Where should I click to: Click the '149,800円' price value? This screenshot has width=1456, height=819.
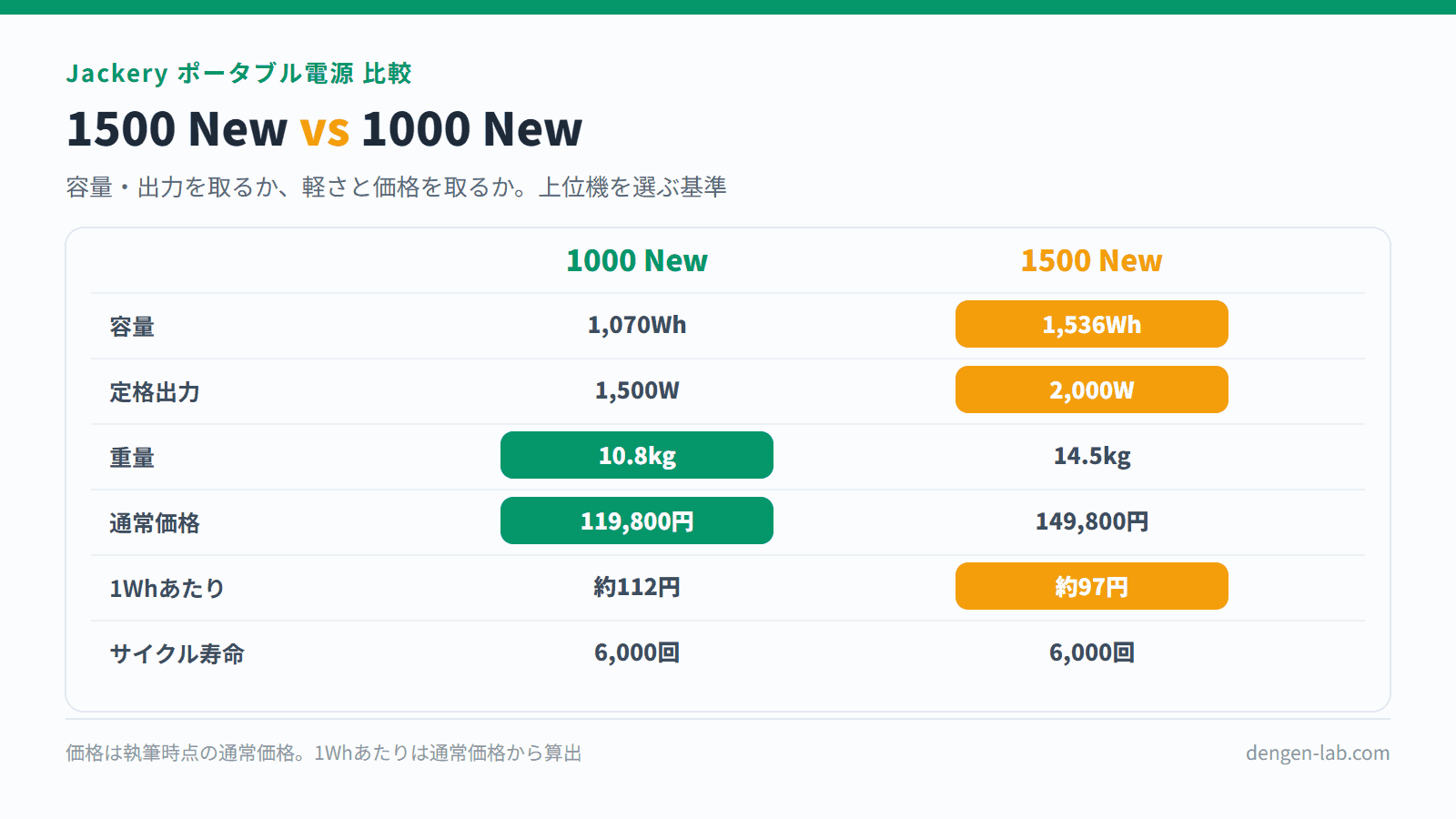1092,521
